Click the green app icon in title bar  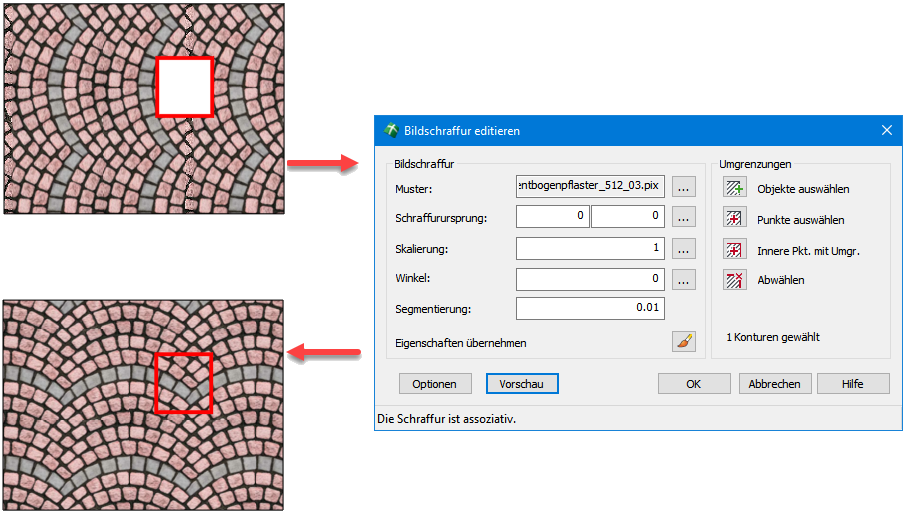pos(390,131)
